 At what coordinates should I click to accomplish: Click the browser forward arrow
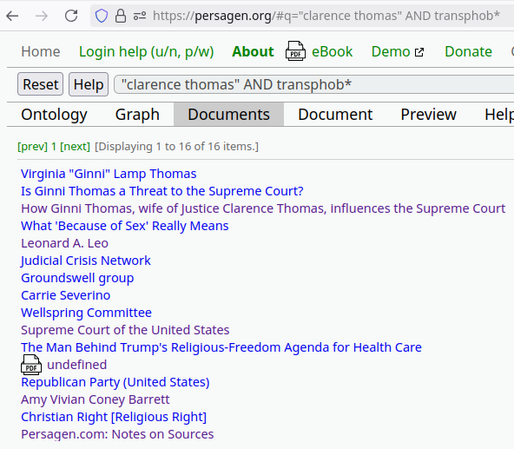pyautogui.click(x=41, y=16)
